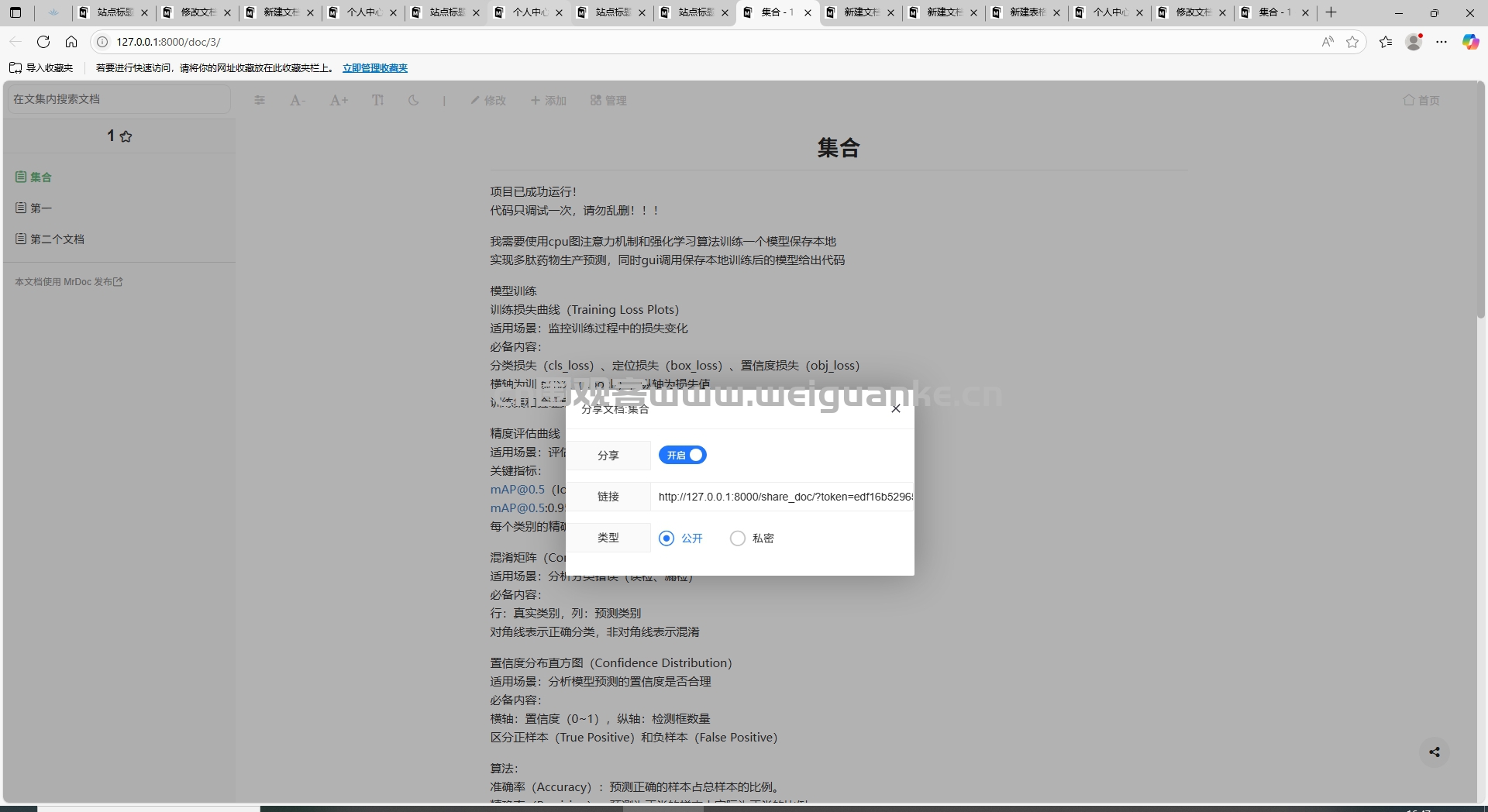Open the Copilot sidebar icon
The height and width of the screenshot is (812, 1488).
pyautogui.click(x=1470, y=42)
